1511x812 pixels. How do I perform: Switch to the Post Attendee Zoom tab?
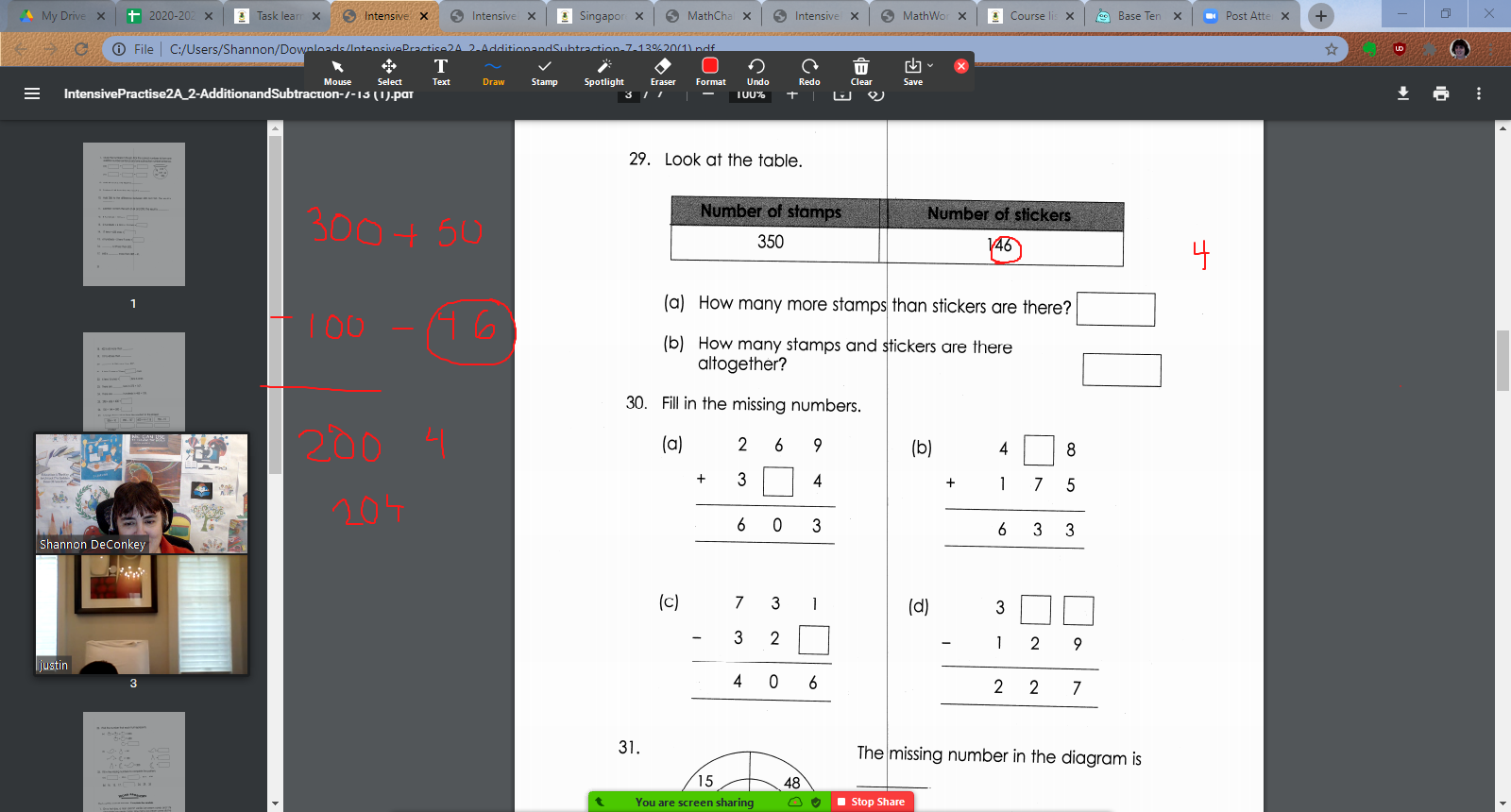pos(1247,16)
